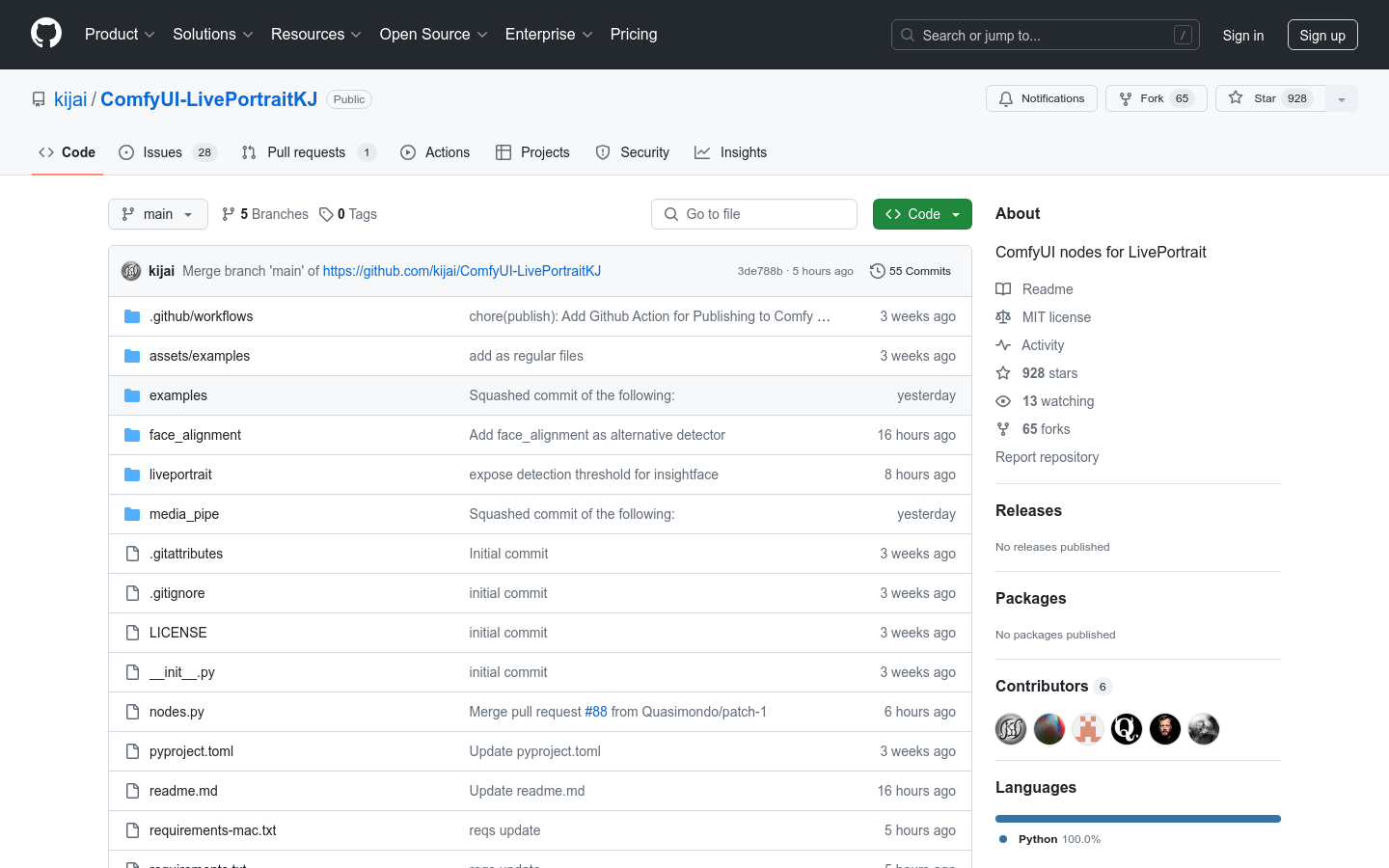Open the green Code dropdown button

pos(922,214)
